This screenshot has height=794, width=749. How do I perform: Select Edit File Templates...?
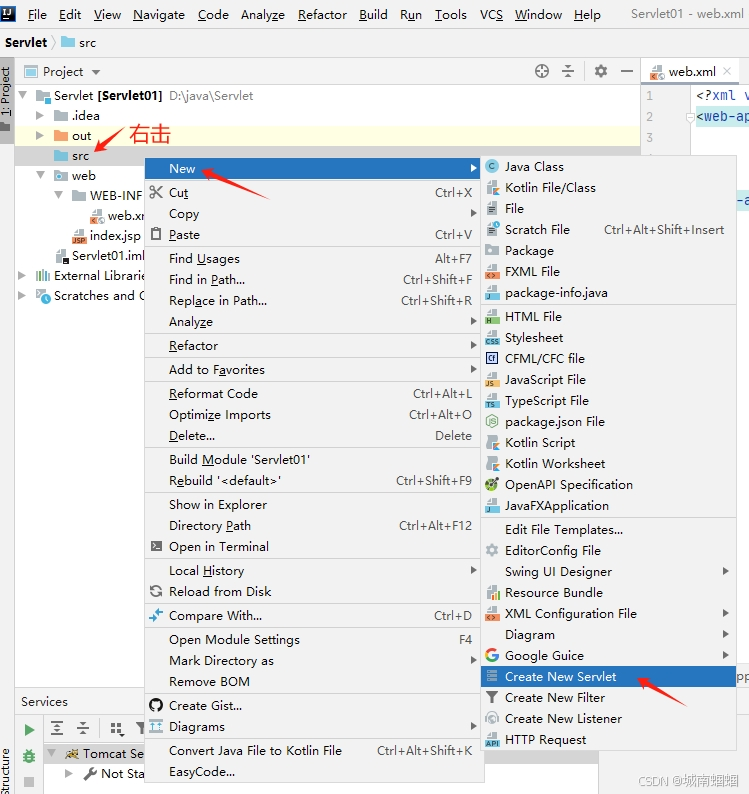click(608, 530)
